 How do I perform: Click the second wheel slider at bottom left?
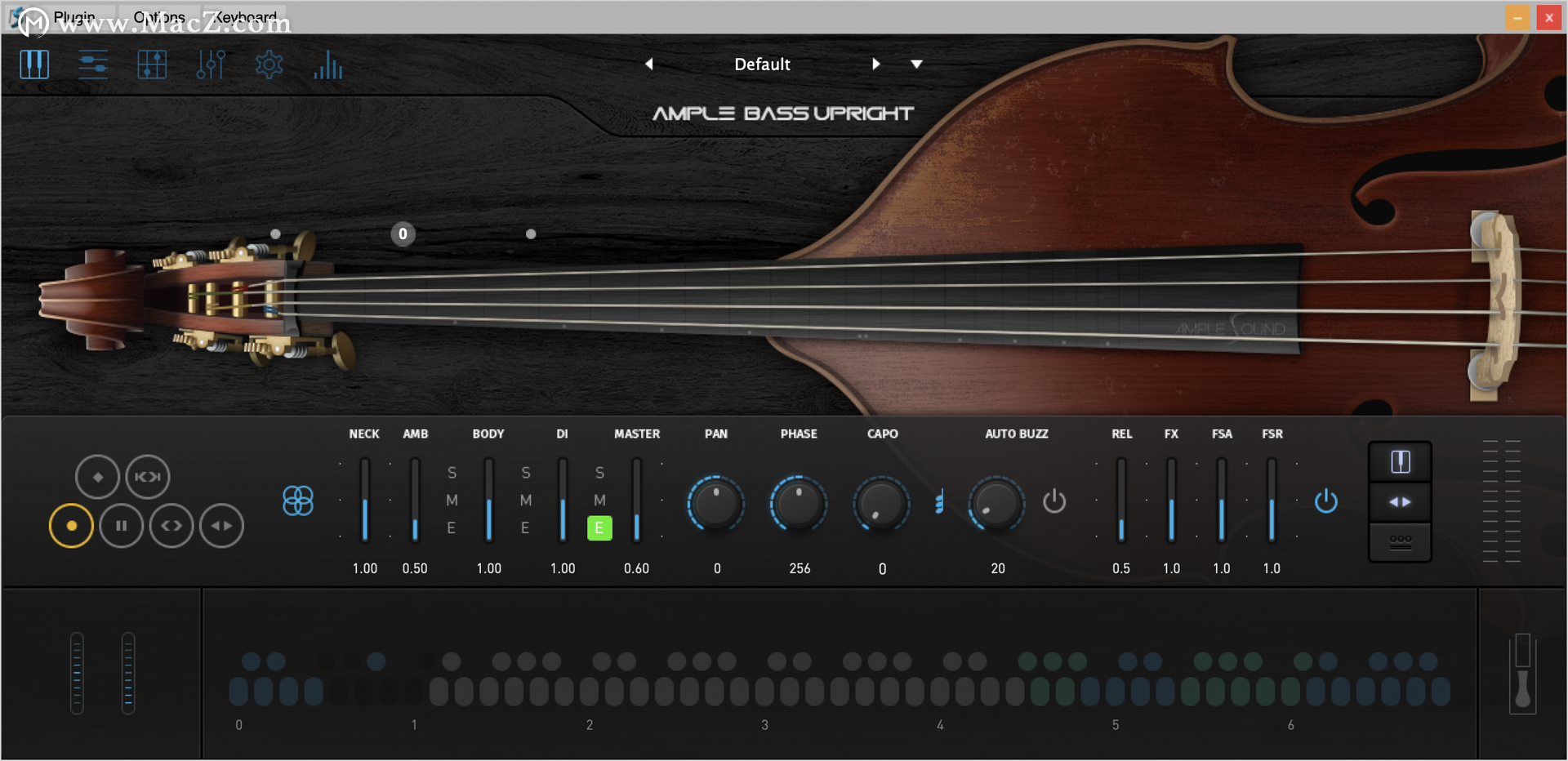click(x=128, y=673)
